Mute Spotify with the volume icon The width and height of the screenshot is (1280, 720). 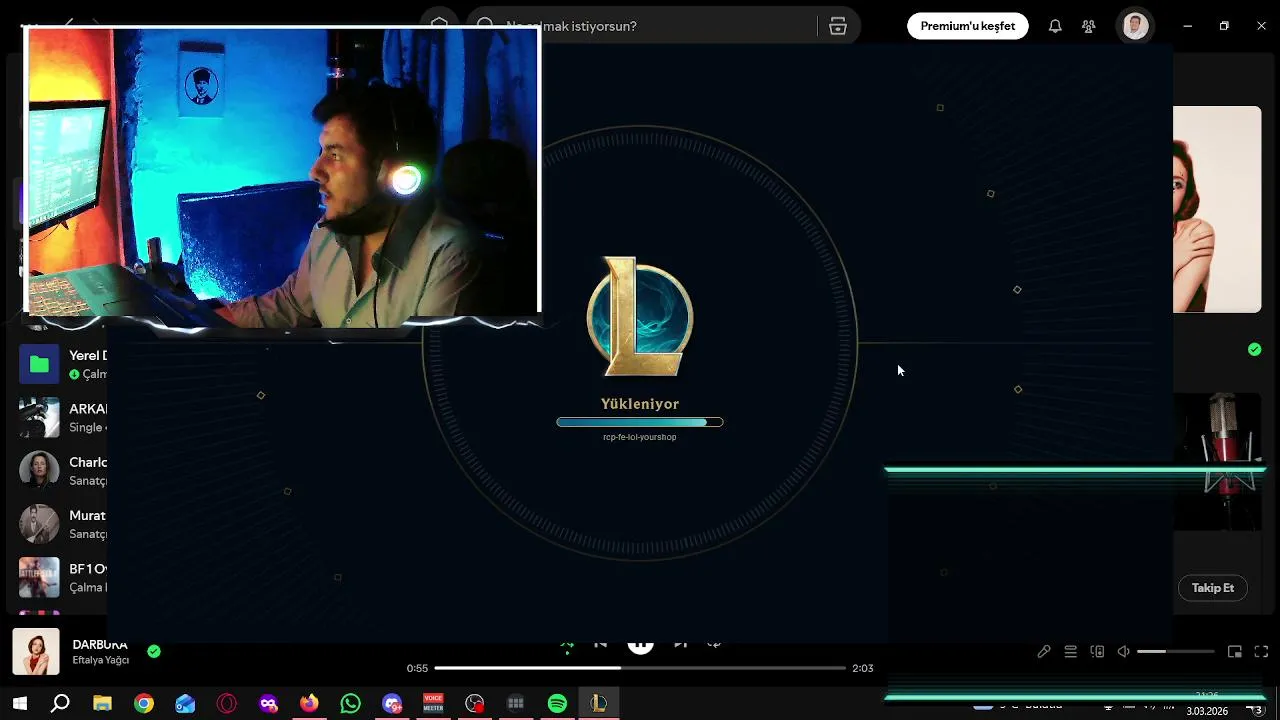point(1123,652)
